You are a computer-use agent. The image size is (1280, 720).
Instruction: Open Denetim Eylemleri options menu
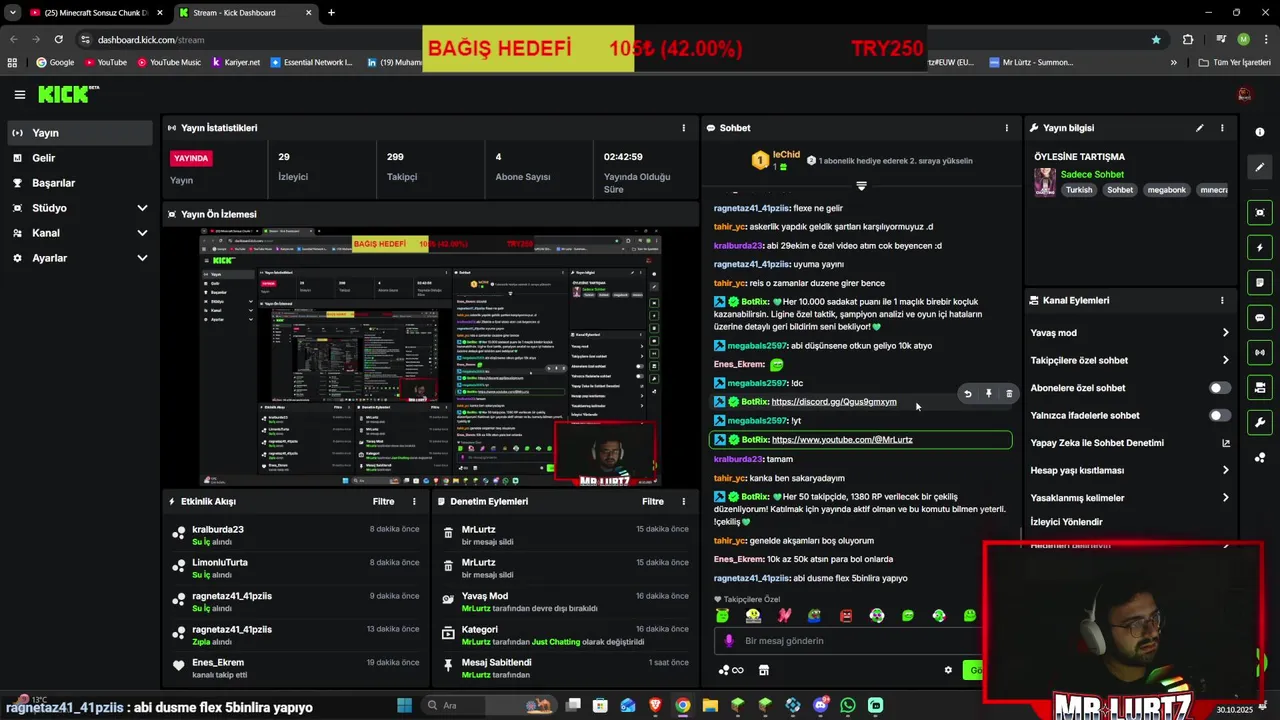pyautogui.click(x=684, y=501)
